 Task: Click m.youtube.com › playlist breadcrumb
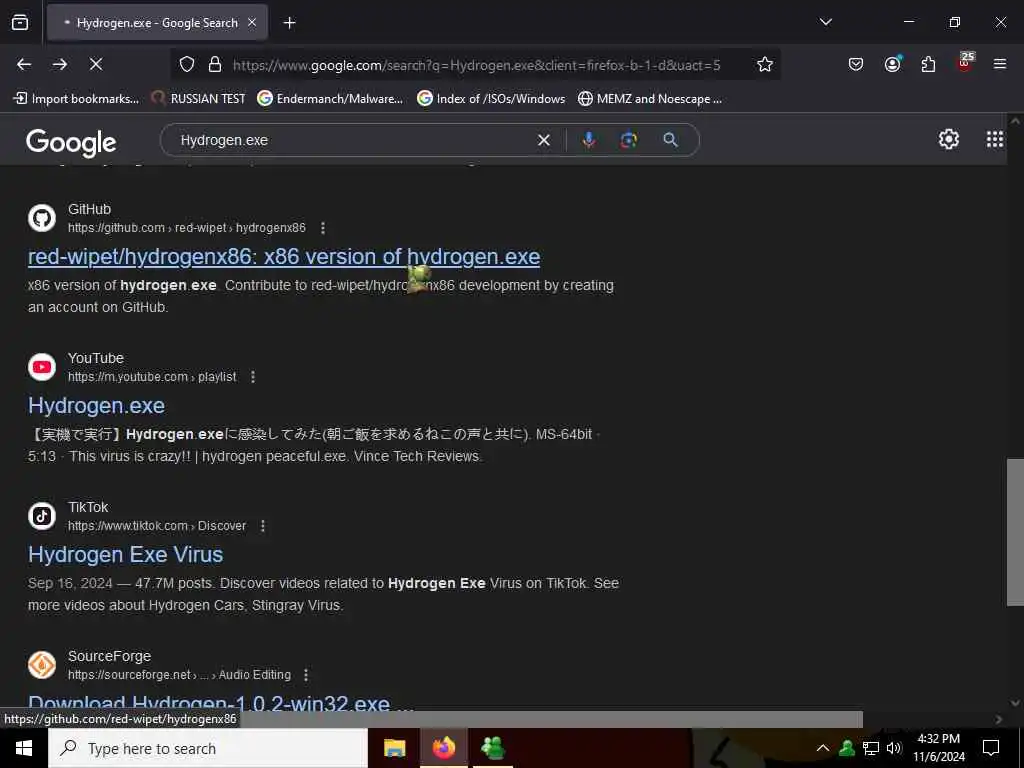[152, 377]
